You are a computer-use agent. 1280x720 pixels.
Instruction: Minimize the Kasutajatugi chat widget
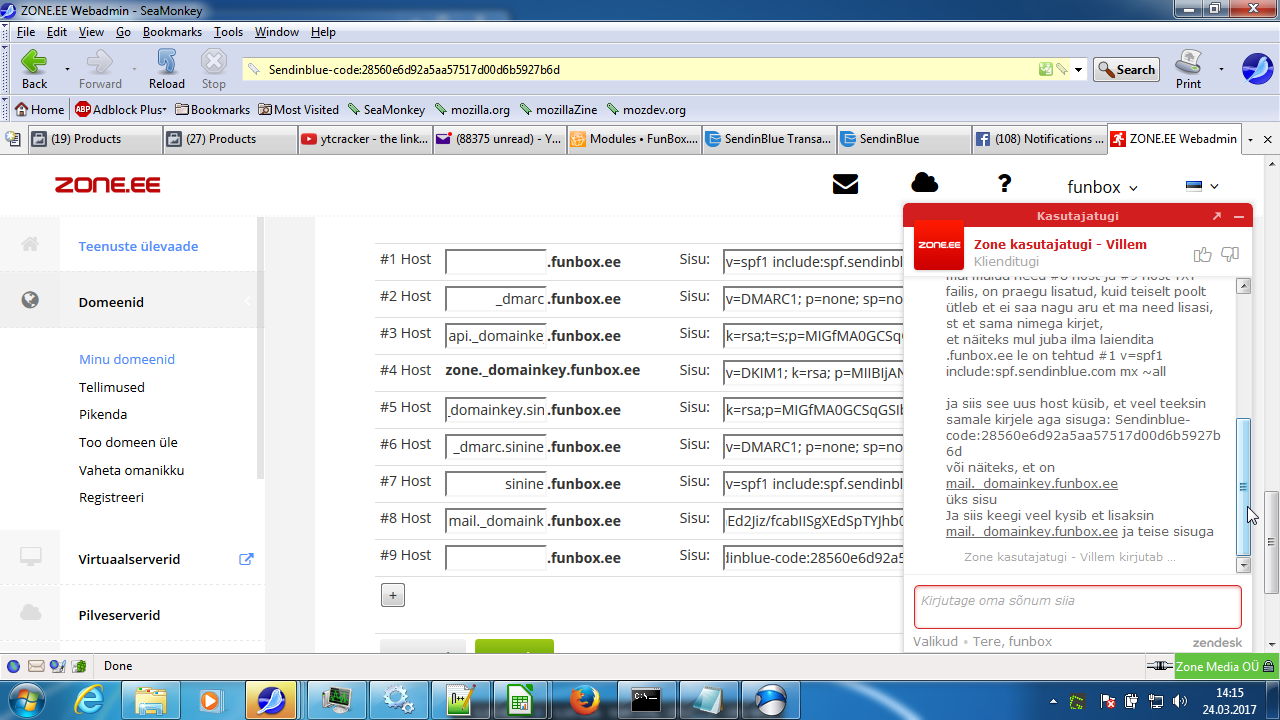click(x=1239, y=216)
